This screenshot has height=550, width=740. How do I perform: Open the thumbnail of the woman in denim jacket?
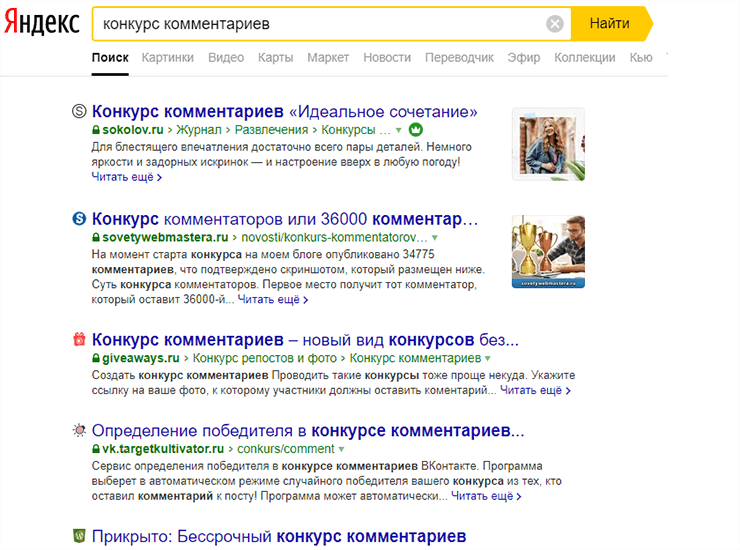[x=548, y=144]
